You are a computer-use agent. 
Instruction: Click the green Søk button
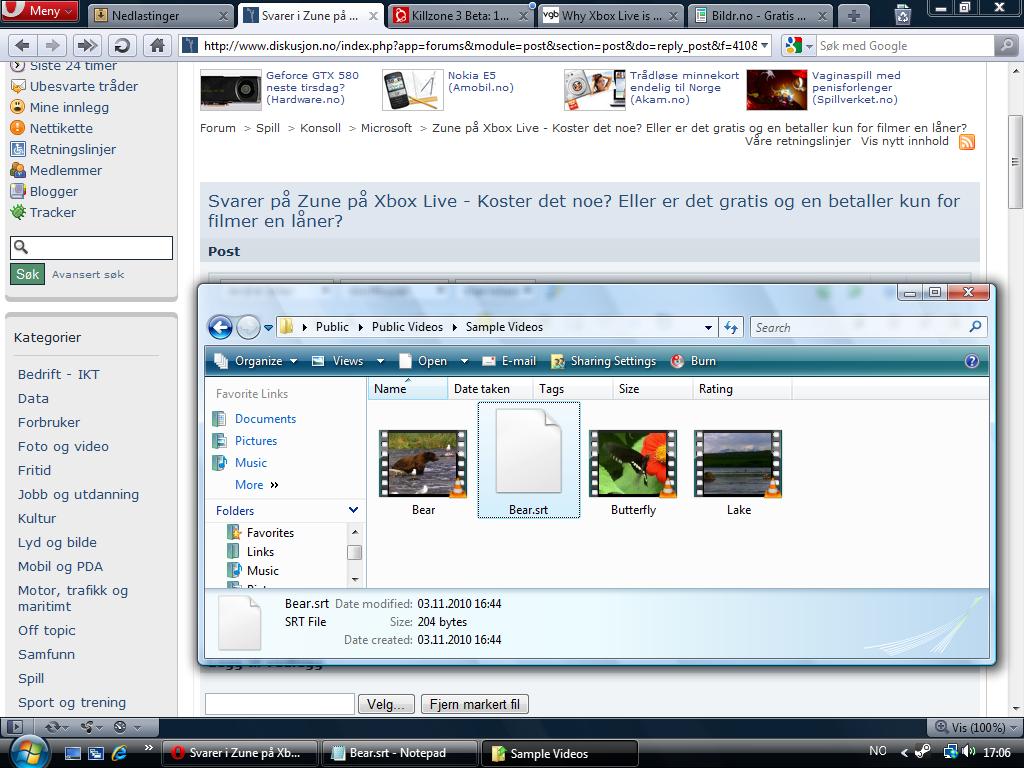click(27, 274)
